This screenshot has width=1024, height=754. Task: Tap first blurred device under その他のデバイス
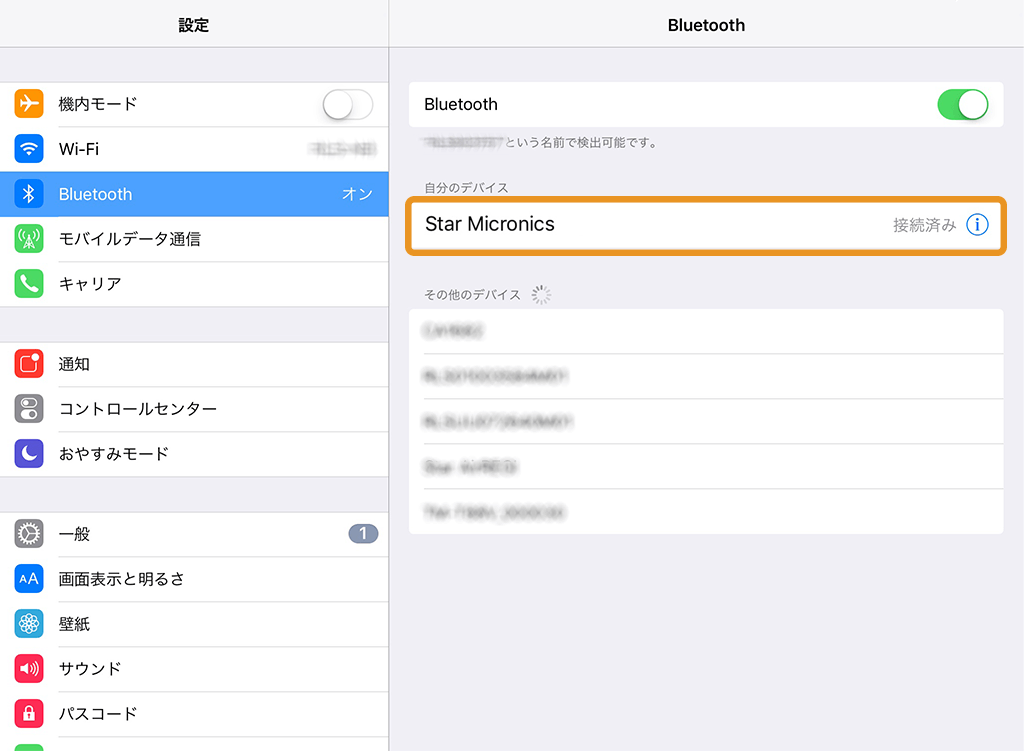(706, 331)
